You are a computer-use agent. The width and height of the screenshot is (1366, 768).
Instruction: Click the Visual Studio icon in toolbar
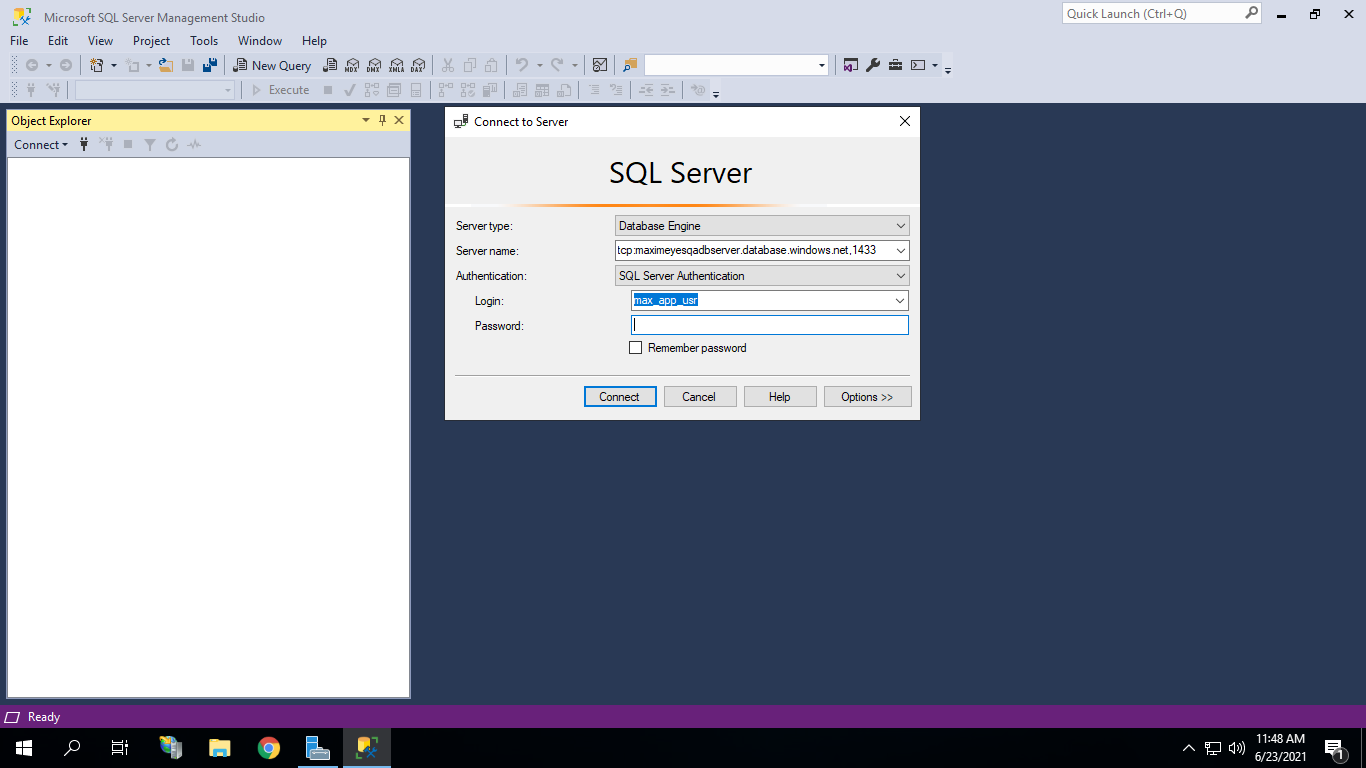[851, 65]
